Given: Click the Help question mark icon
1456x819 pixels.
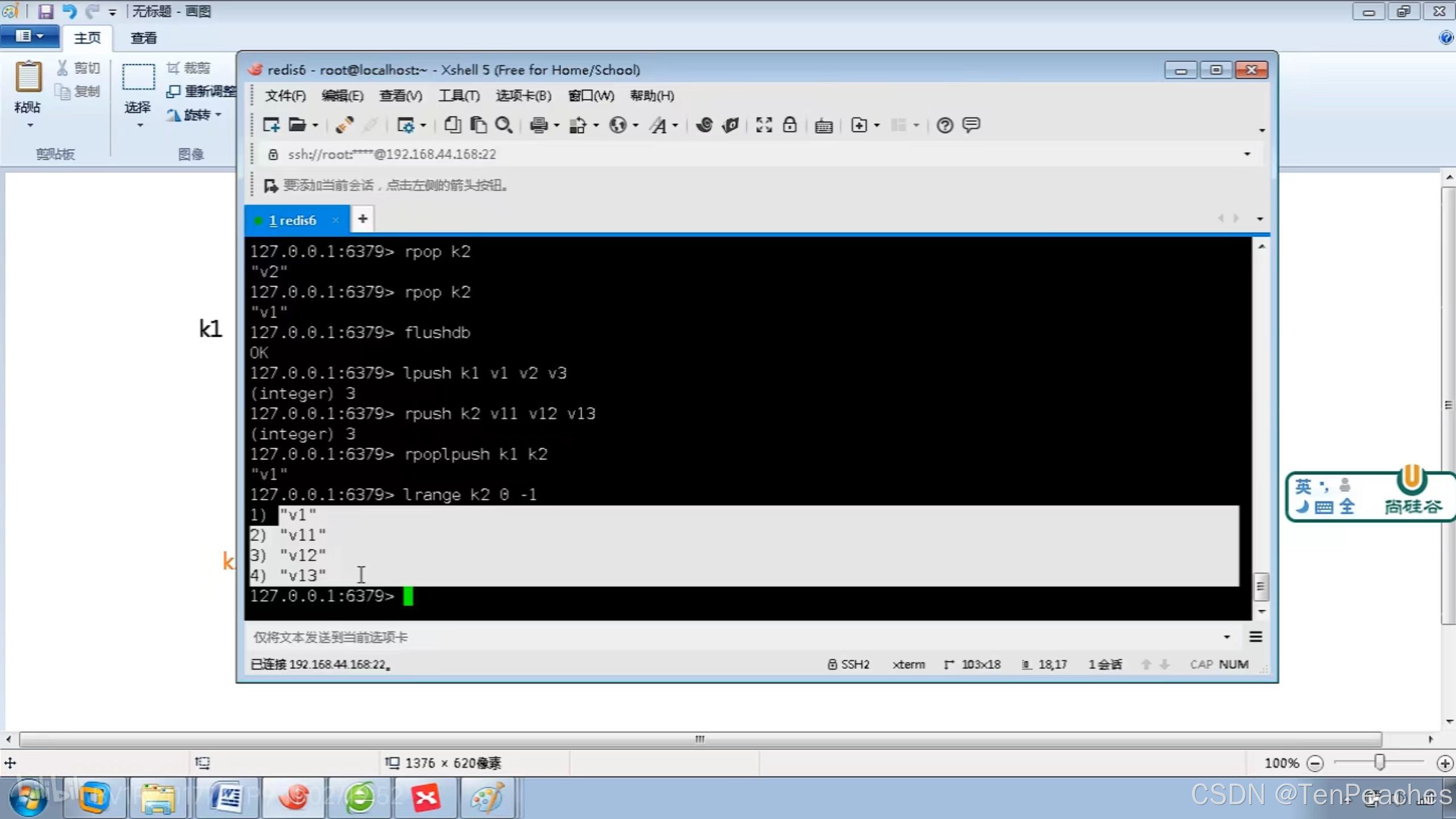Looking at the screenshot, I should coord(944,125).
